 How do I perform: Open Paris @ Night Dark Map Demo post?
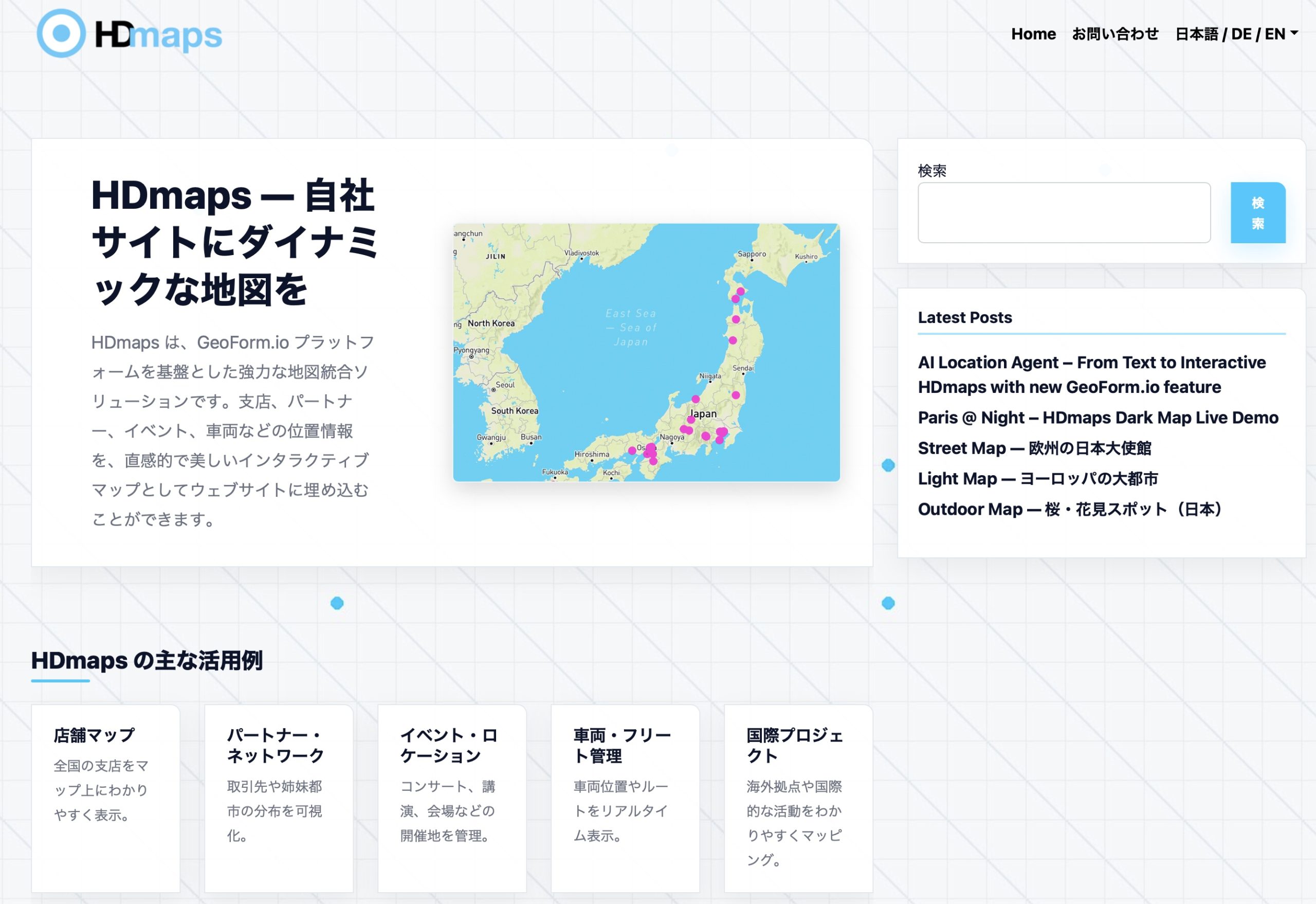click(x=1098, y=418)
